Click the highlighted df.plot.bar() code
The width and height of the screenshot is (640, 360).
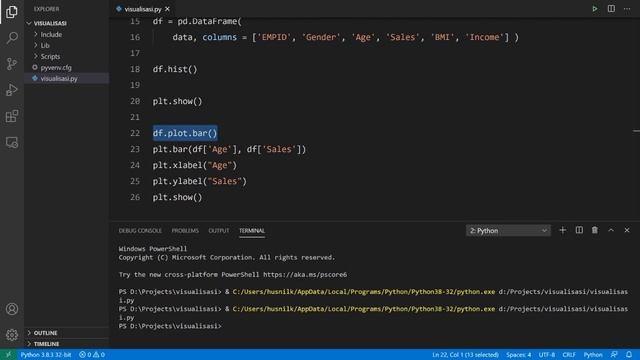185,133
